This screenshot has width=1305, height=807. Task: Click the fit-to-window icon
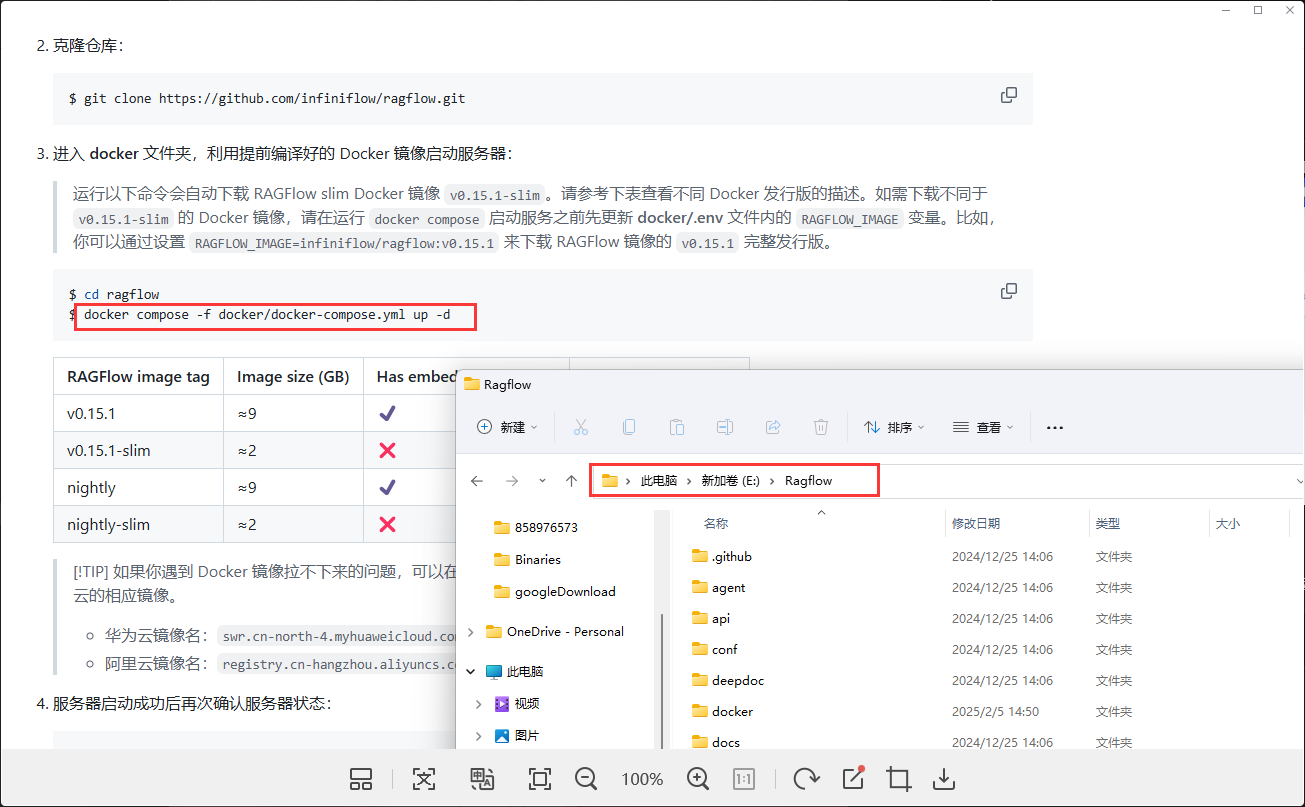tap(540, 779)
